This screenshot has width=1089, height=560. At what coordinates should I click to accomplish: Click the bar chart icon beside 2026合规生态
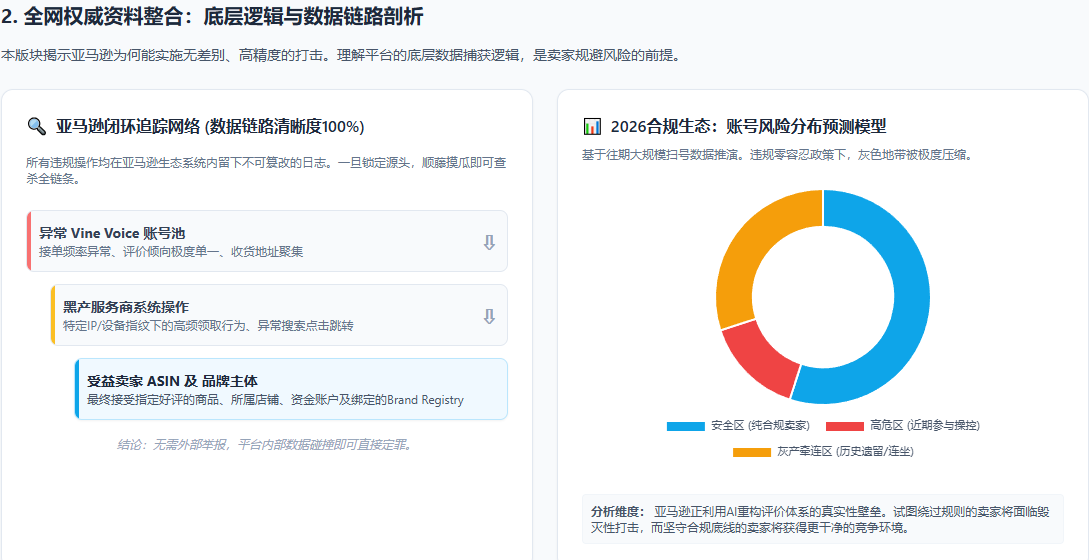point(592,127)
